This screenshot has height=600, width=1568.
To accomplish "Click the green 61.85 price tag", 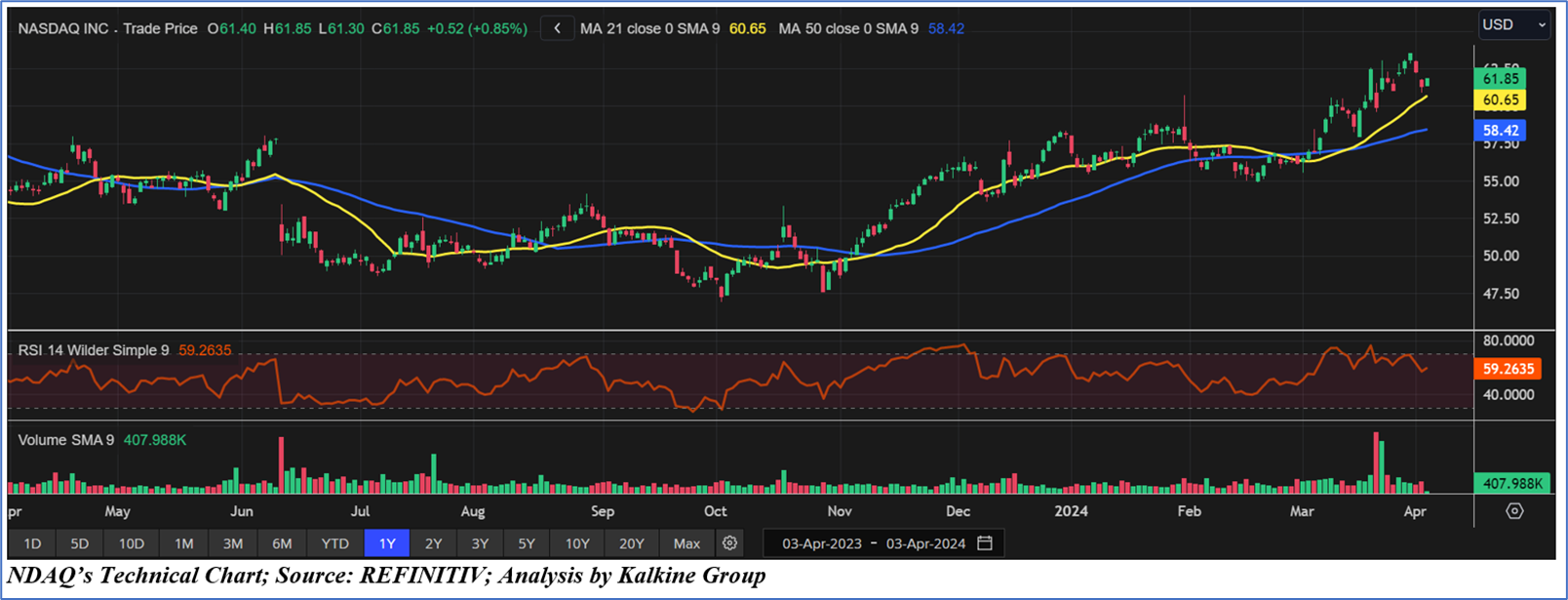I will [x=1501, y=79].
